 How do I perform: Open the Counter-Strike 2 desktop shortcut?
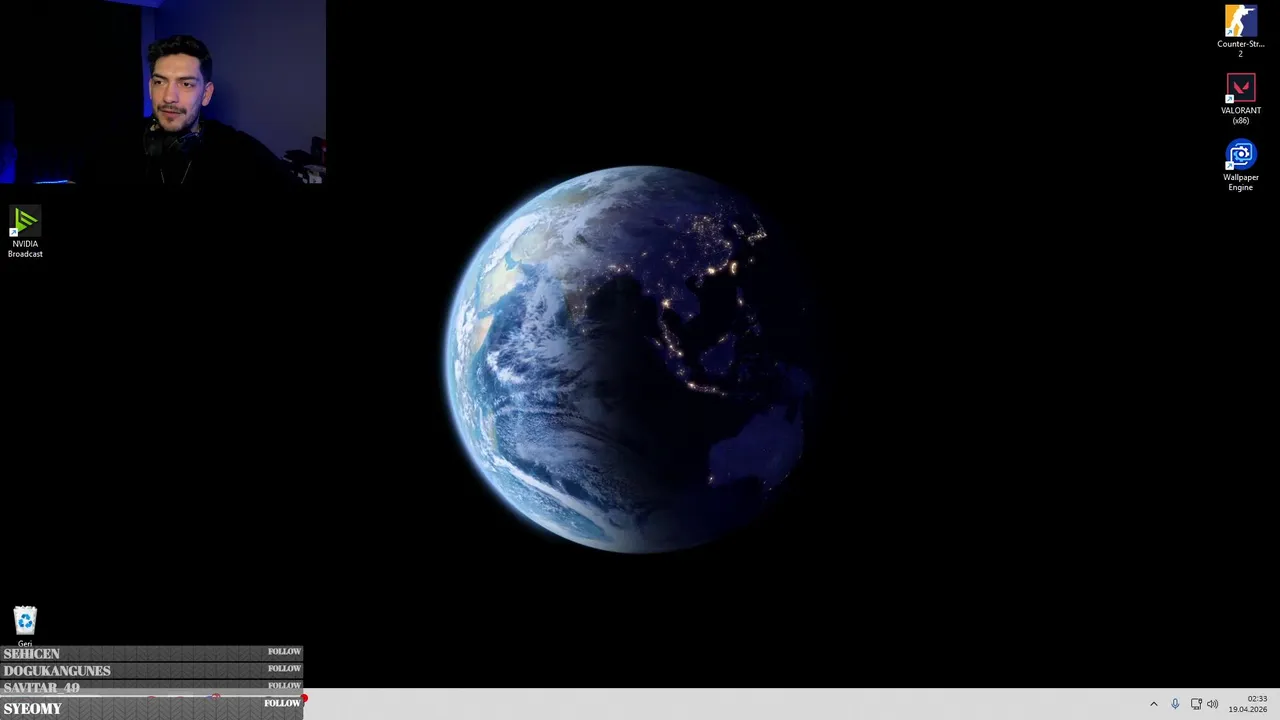point(1240,31)
